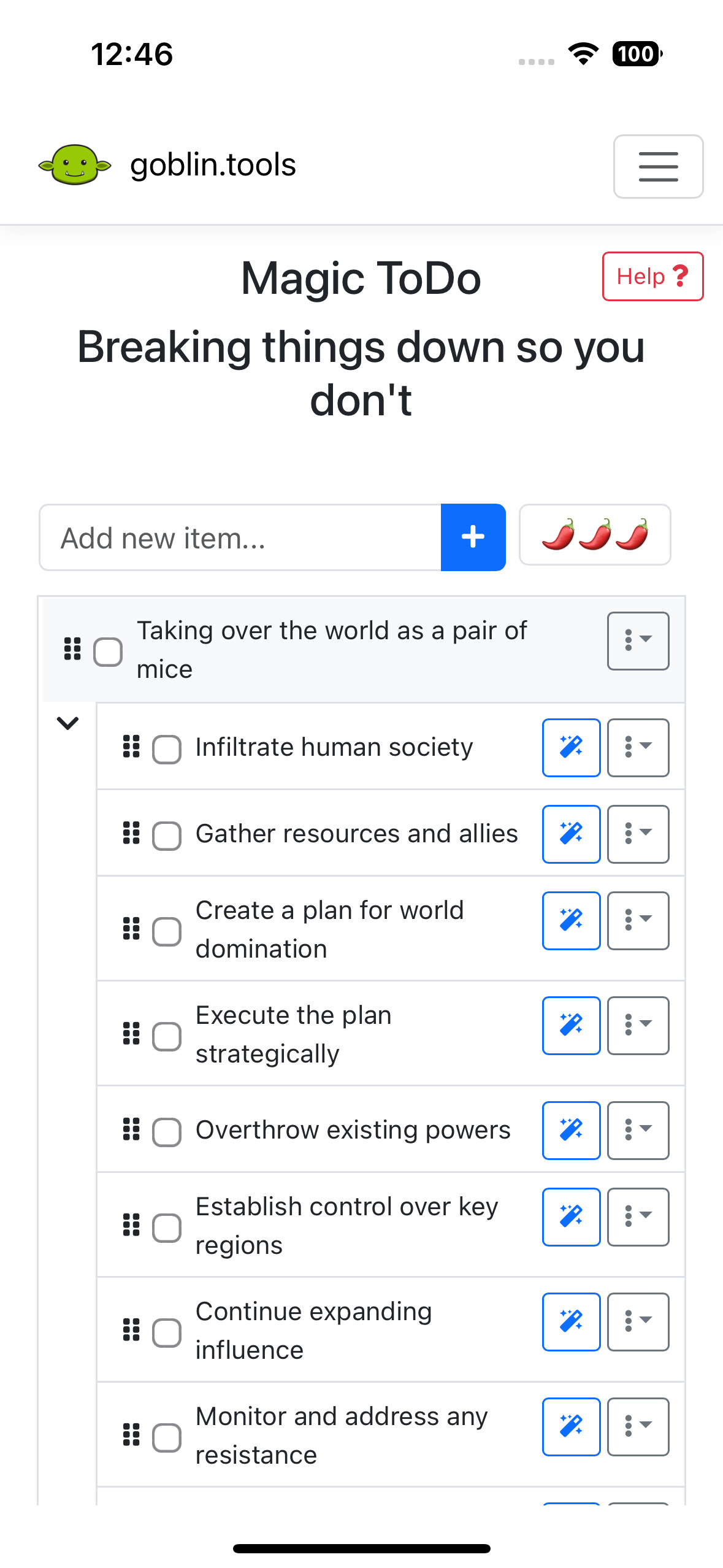Tick the Create a plan for world domination checkbox
Viewport: 723px width, 1568px height.
[x=166, y=931]
